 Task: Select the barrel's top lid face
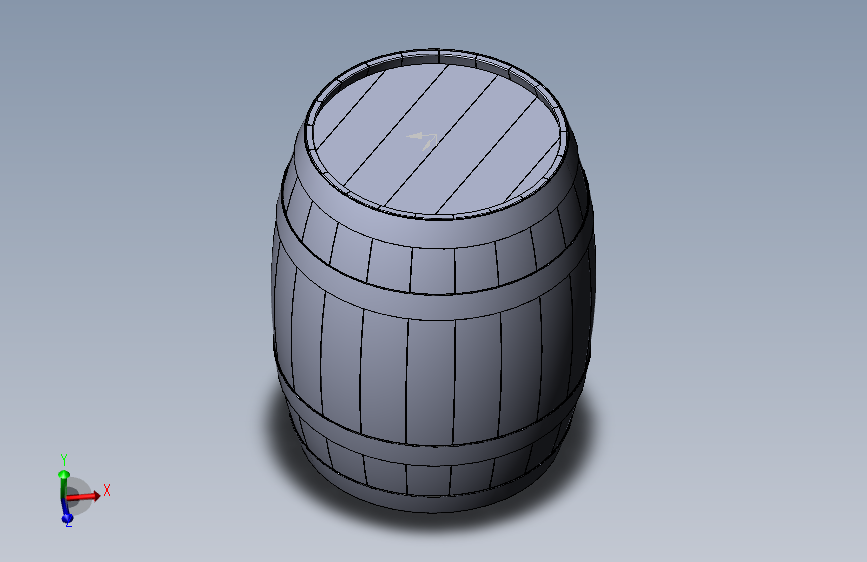click(437, 138)
